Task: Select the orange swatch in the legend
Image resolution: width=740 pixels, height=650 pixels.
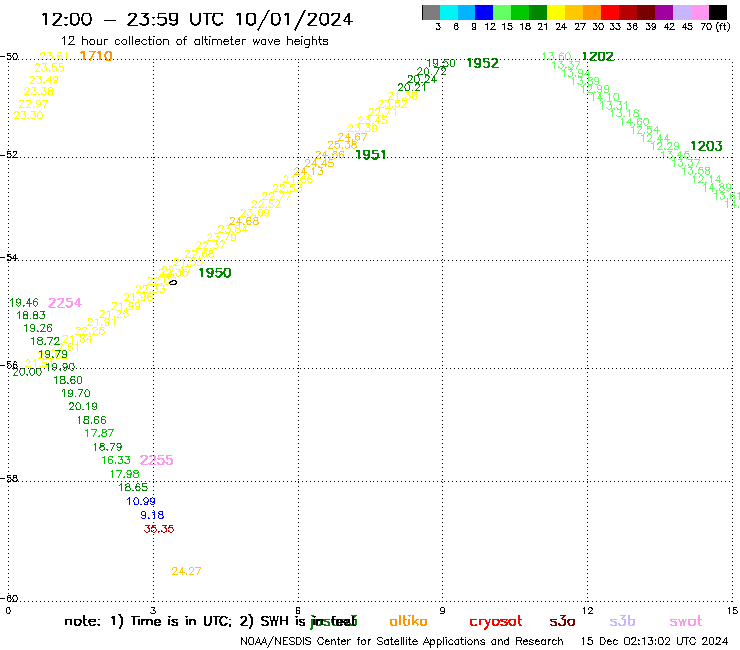Action: pyautogui.click(x=592, y=12)
